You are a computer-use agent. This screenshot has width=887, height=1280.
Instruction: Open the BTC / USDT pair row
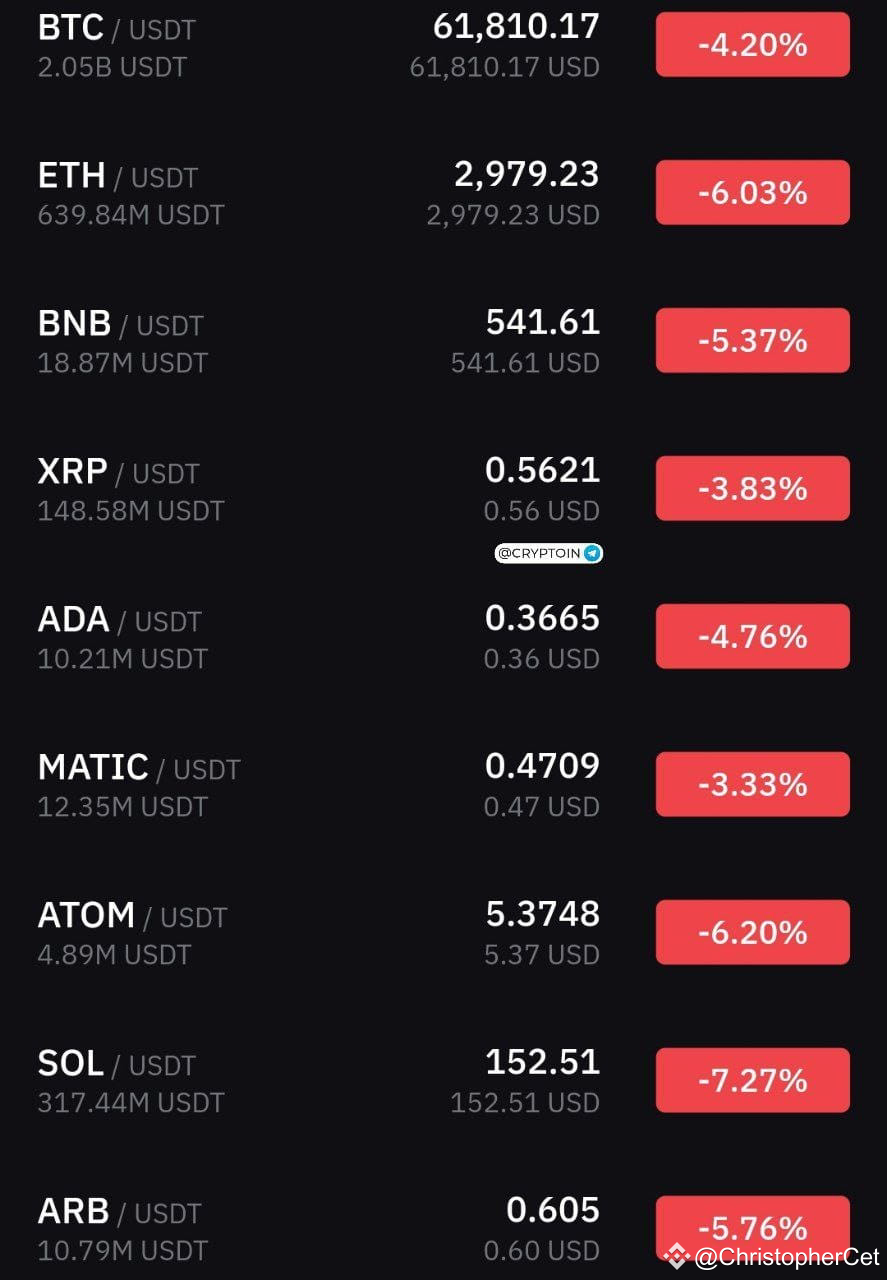click(x=443, y=44)
